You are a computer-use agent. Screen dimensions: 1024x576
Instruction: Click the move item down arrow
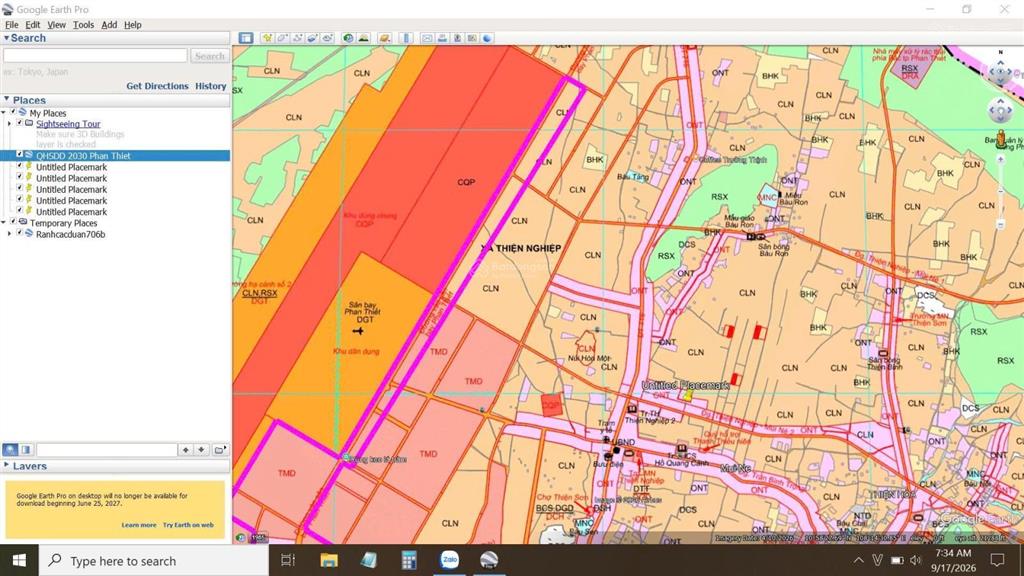coord(201,449)
